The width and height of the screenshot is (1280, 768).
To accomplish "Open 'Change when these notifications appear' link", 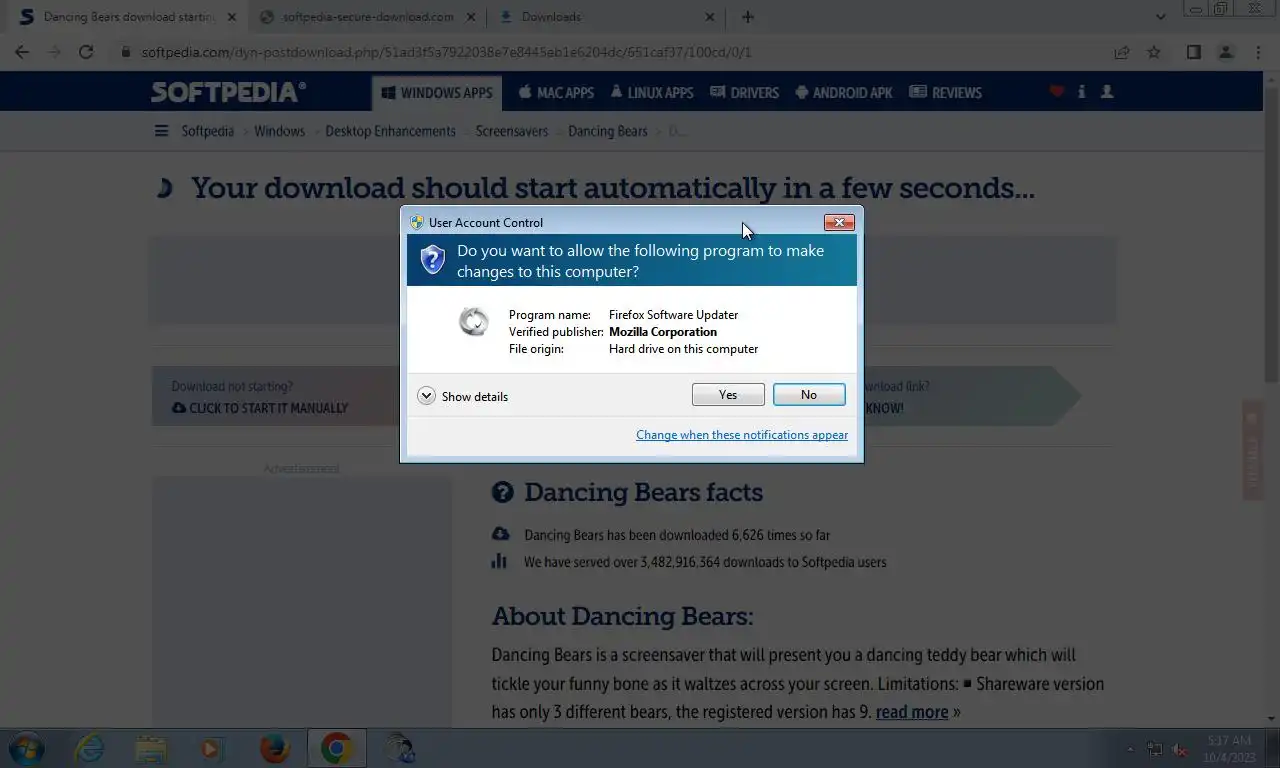I will point(742,435).
